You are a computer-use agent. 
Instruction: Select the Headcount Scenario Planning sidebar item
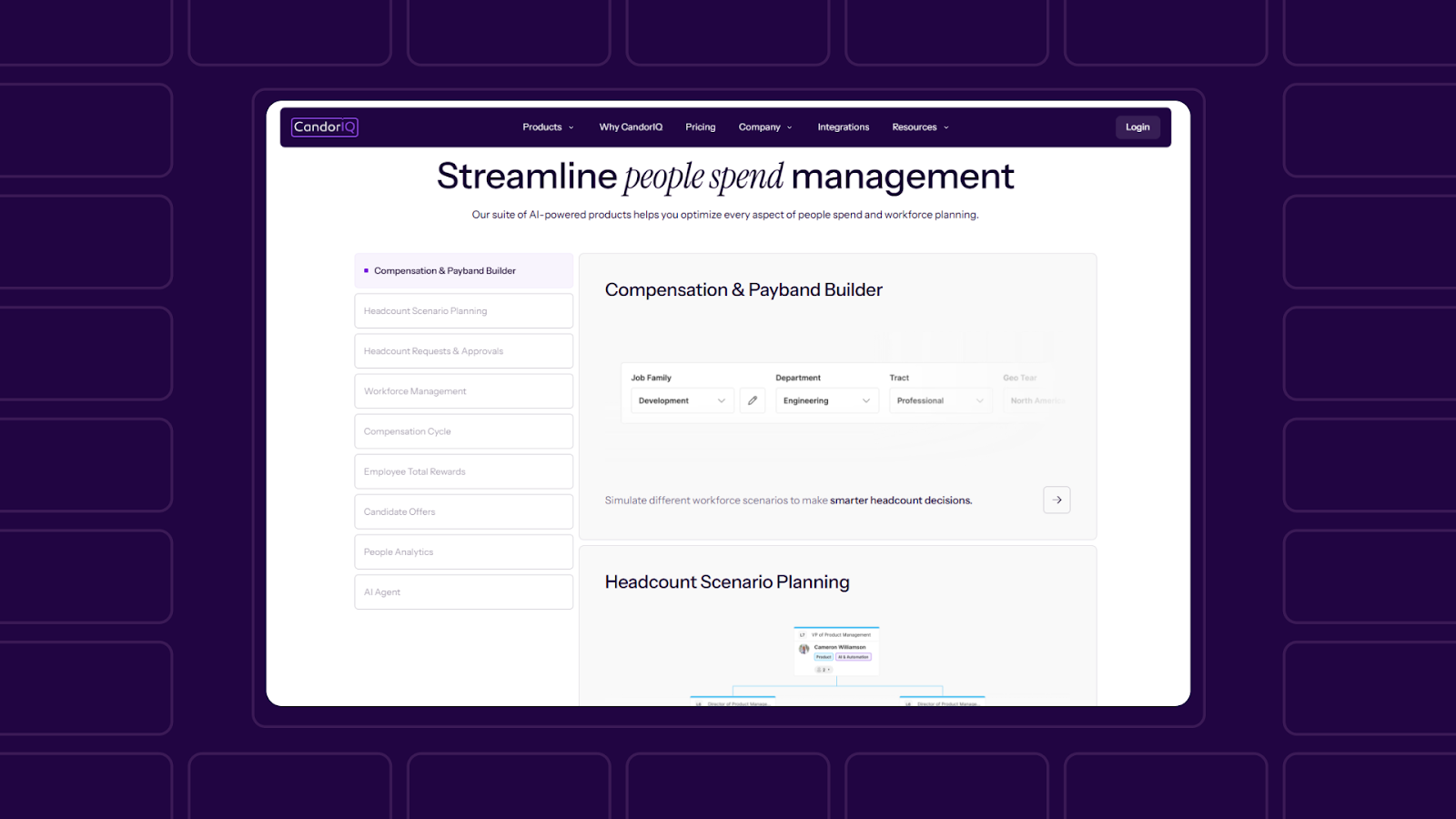[463, 310]
